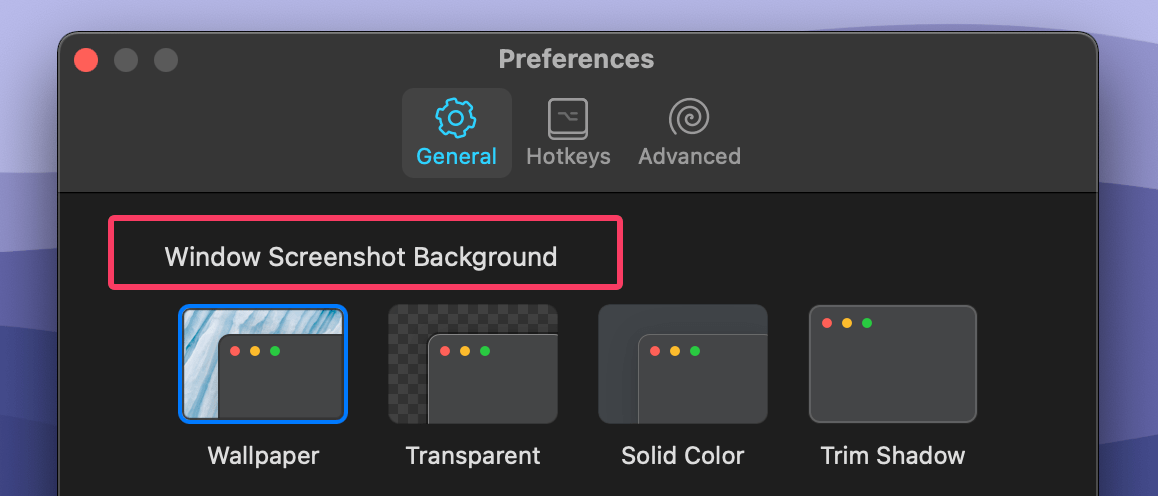1158x496 pixels.
Task: Click the Hotkeys option-key icon
Action: point(568,119)
